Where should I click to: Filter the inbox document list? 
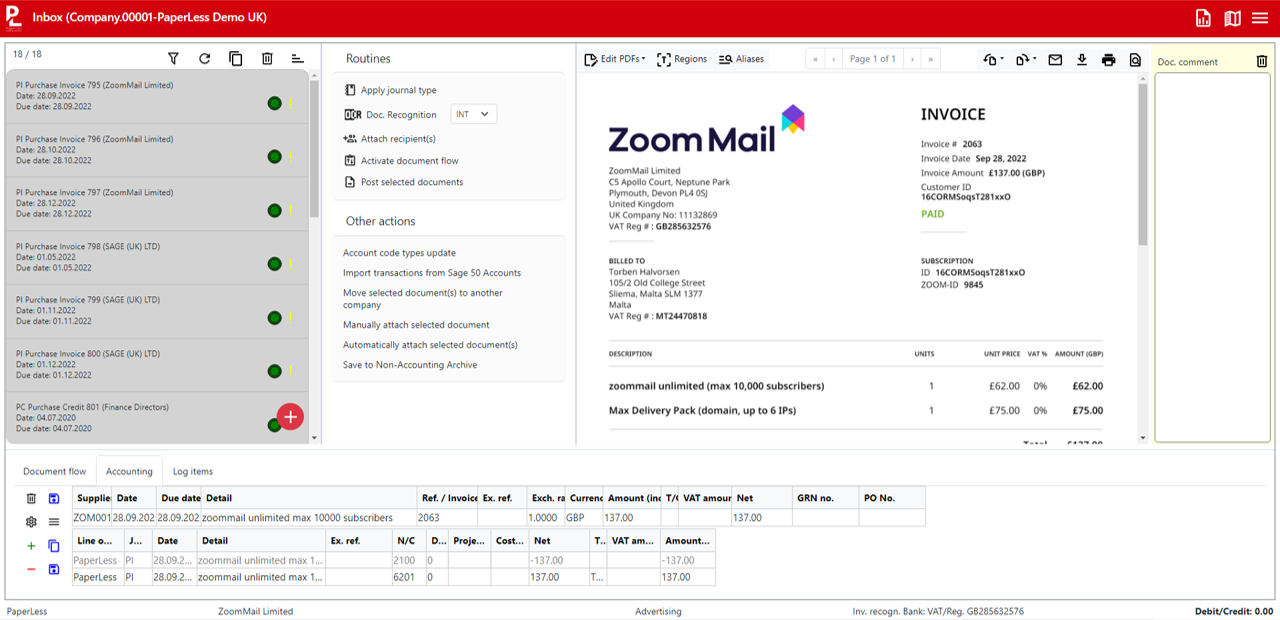(173, 58)
